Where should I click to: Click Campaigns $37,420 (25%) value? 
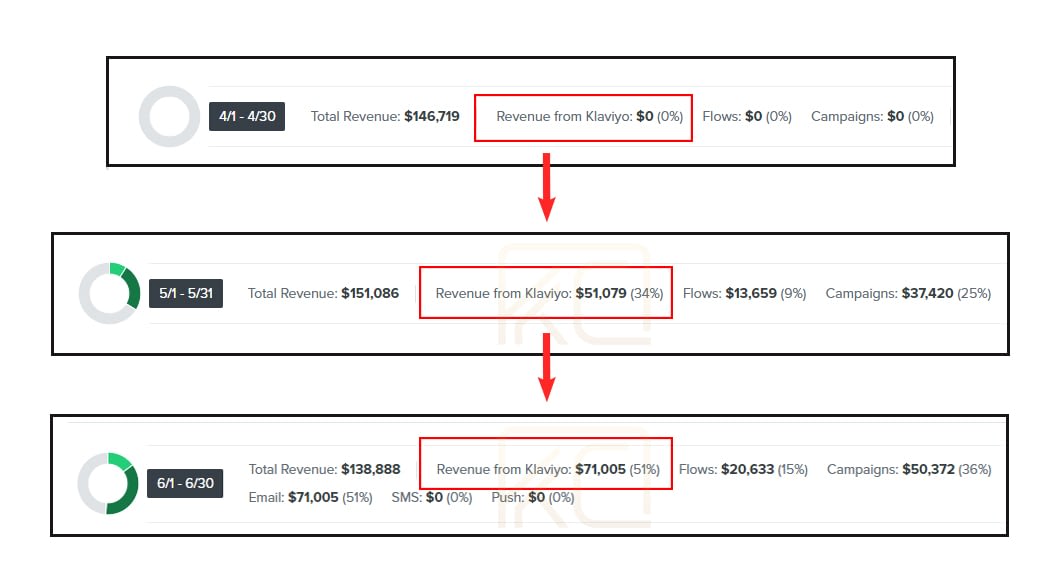pos(908,293)
